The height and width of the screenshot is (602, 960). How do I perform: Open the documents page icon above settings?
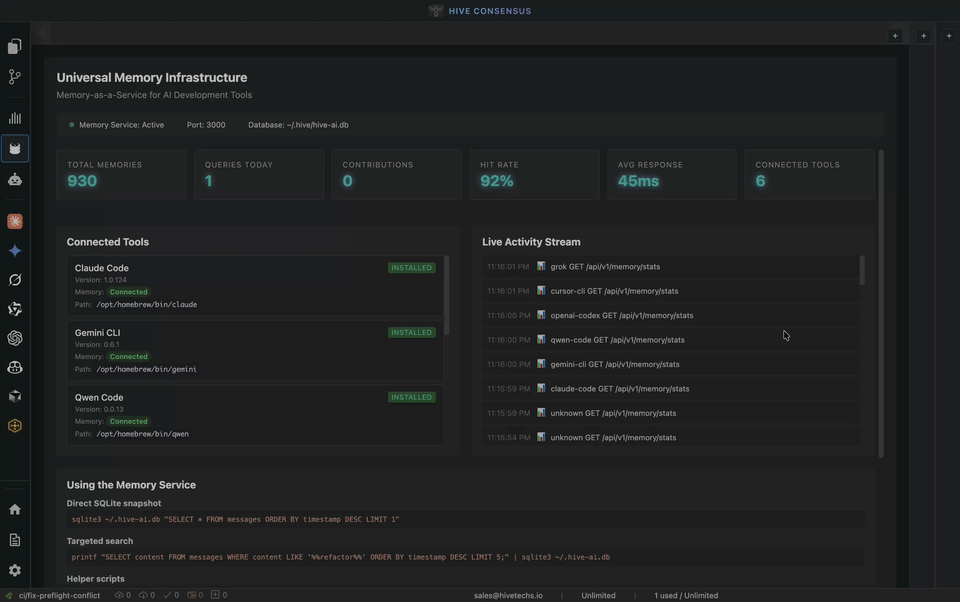[15, 540]
